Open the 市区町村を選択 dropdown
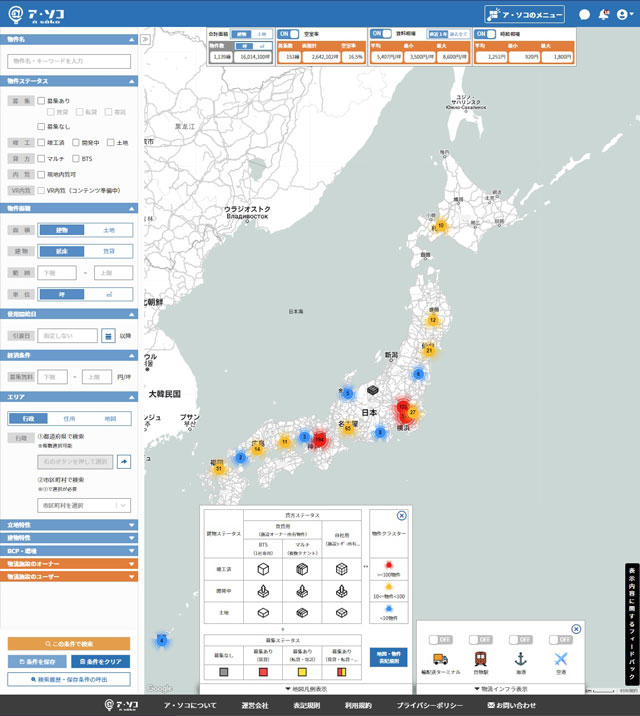The image size is (640, 716). [x=84, y=505]
